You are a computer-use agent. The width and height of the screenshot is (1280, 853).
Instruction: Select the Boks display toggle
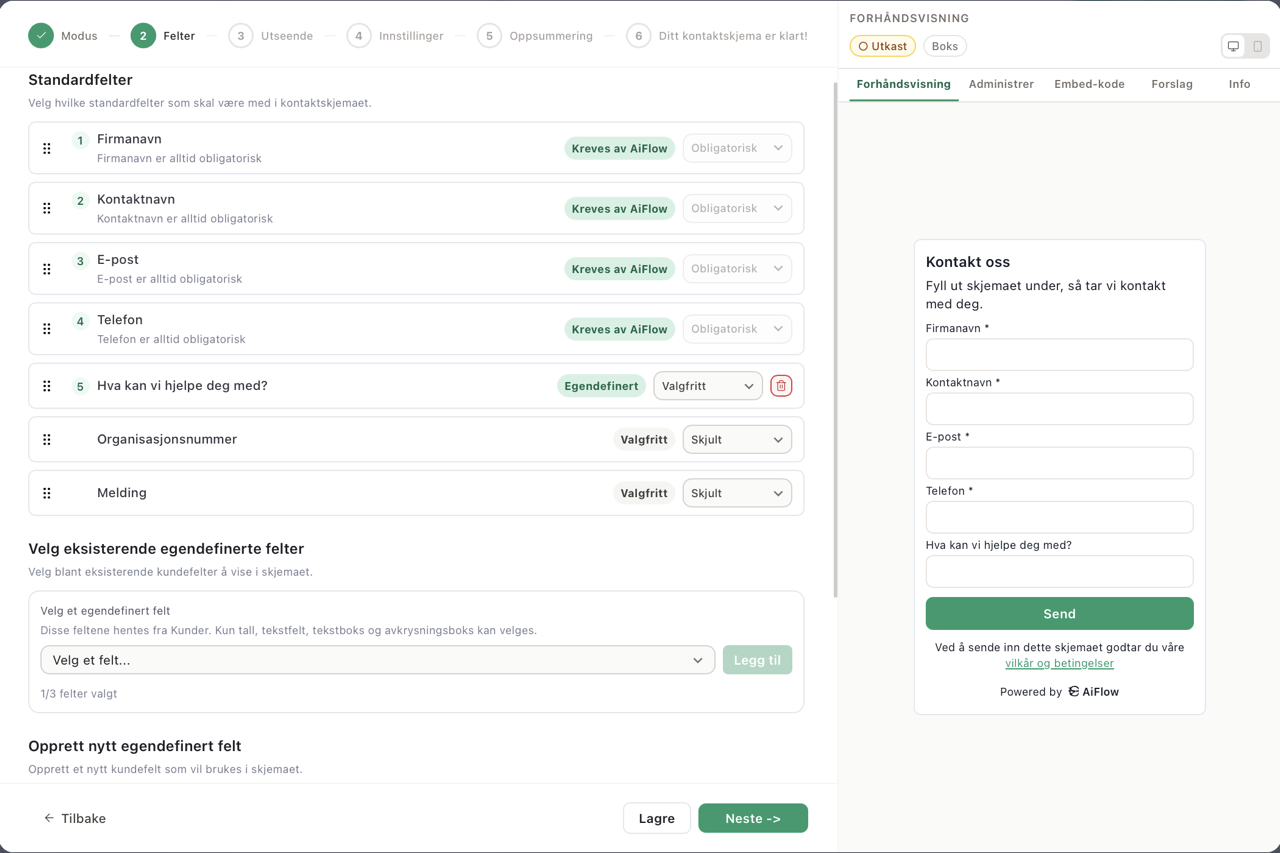point(944,46)
